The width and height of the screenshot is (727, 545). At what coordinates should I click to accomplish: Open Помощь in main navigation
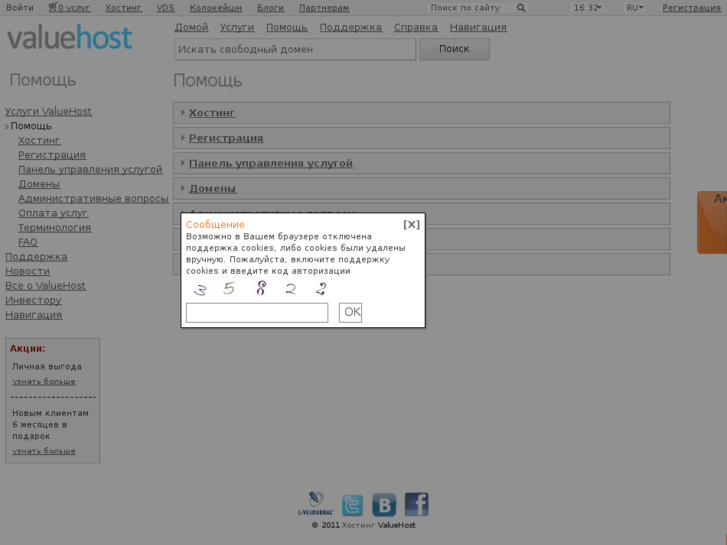click(287, 27)
